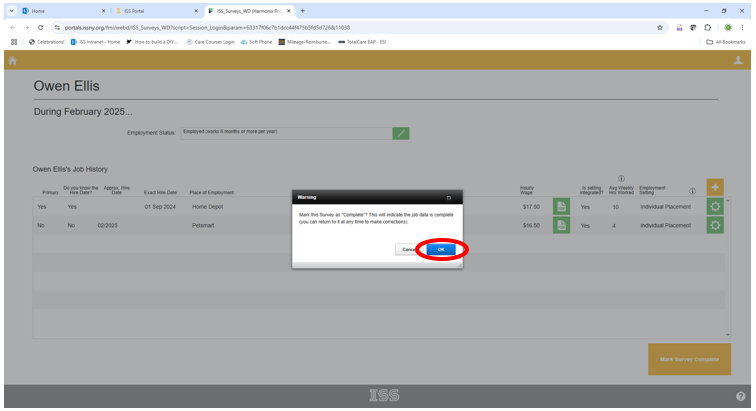Open the Petsmart job document icon
Image resolution: width=756 pixels, height=411 pixels.
[562, 225]
